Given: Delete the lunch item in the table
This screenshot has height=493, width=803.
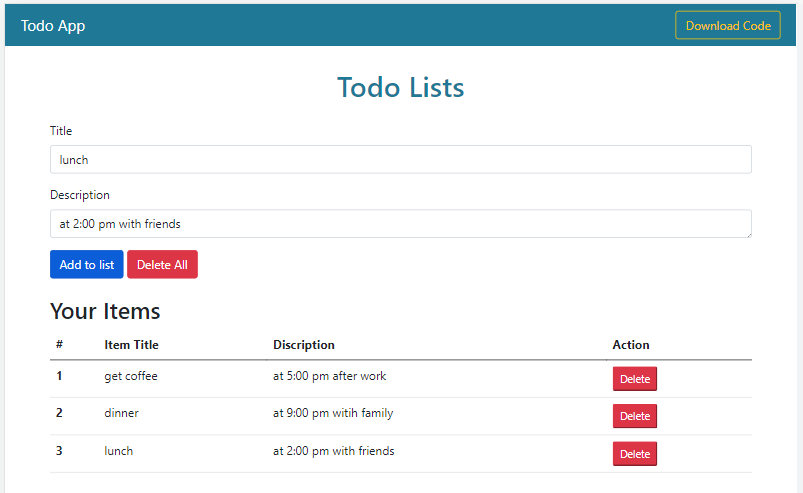Looking at the screenshot, I should pos(635,454).
